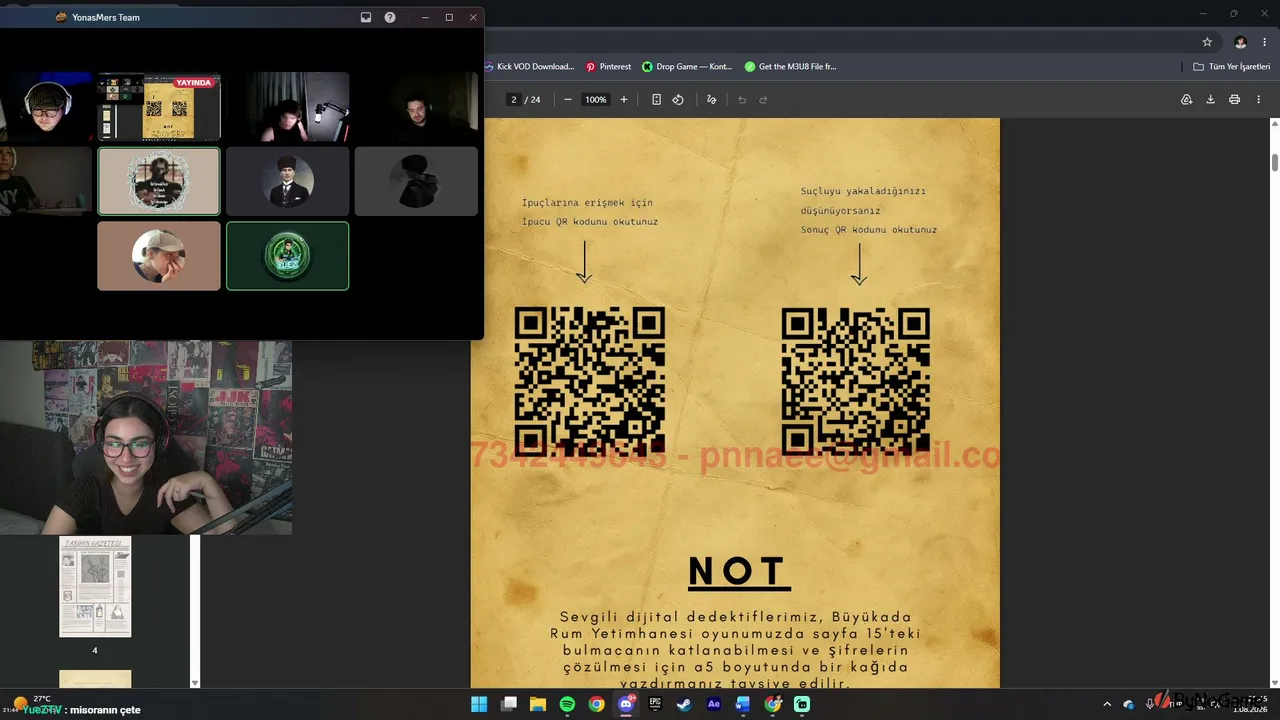
Task: Select the live YAYINDA screen share tile
Action: [x=159, y=107]
